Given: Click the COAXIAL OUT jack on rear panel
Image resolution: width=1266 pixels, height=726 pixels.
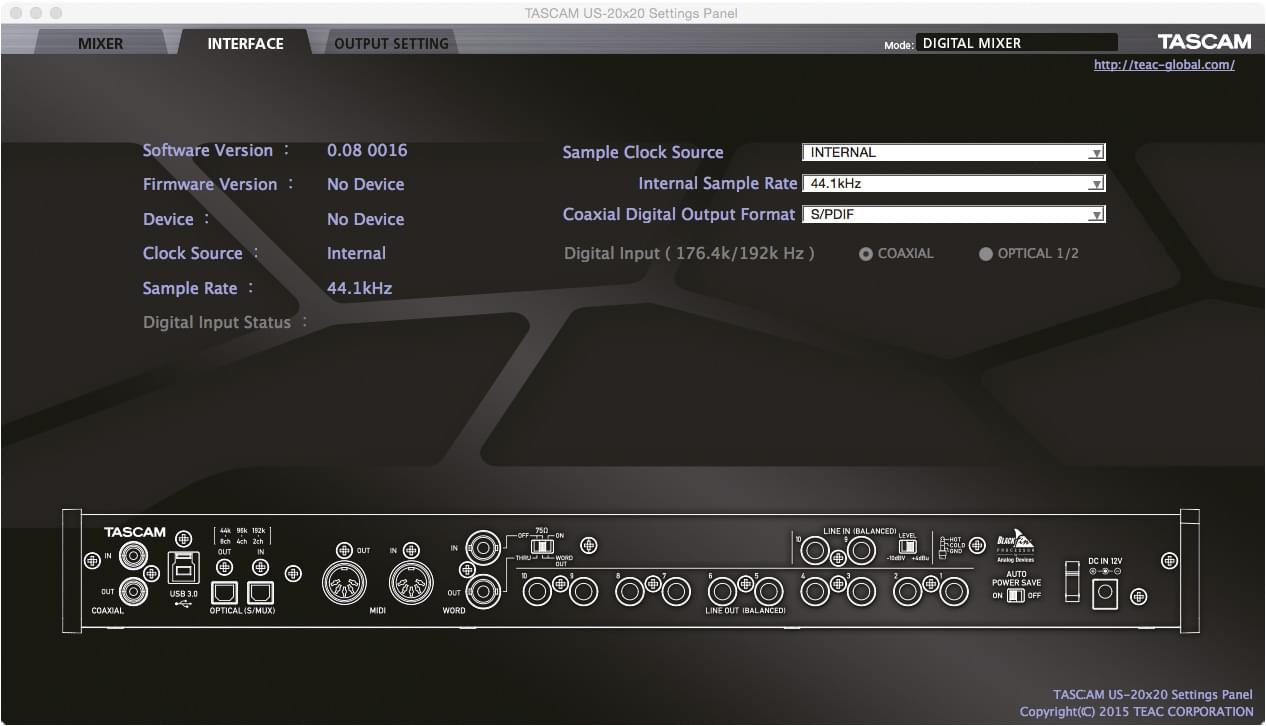Looking at the screenshot, I should click(x=132, y=591).
